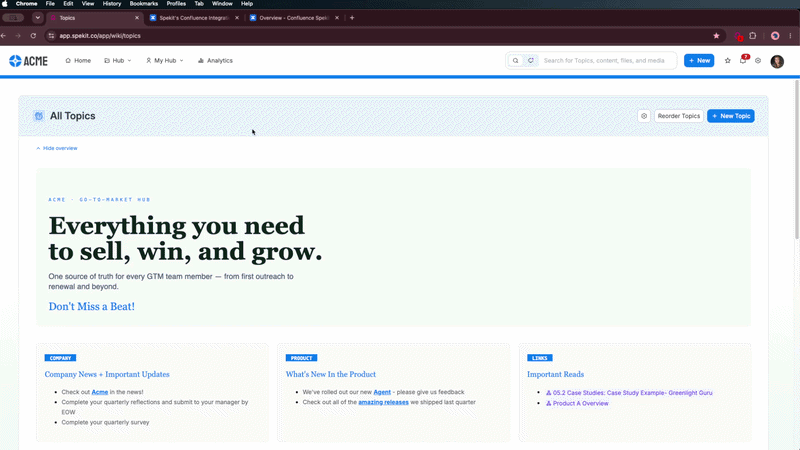The image size is (800, 450).
Task: Collapse the overview with Hide overview
Action: tap(57, 148)
